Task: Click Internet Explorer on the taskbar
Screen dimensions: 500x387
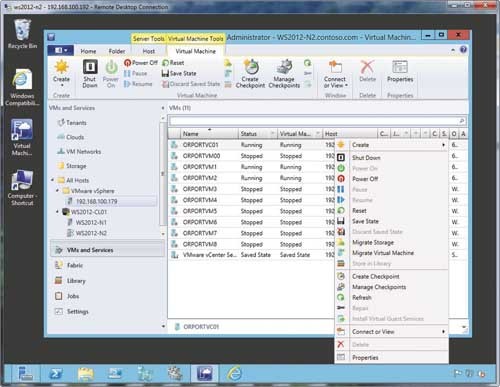Action: 234,373
